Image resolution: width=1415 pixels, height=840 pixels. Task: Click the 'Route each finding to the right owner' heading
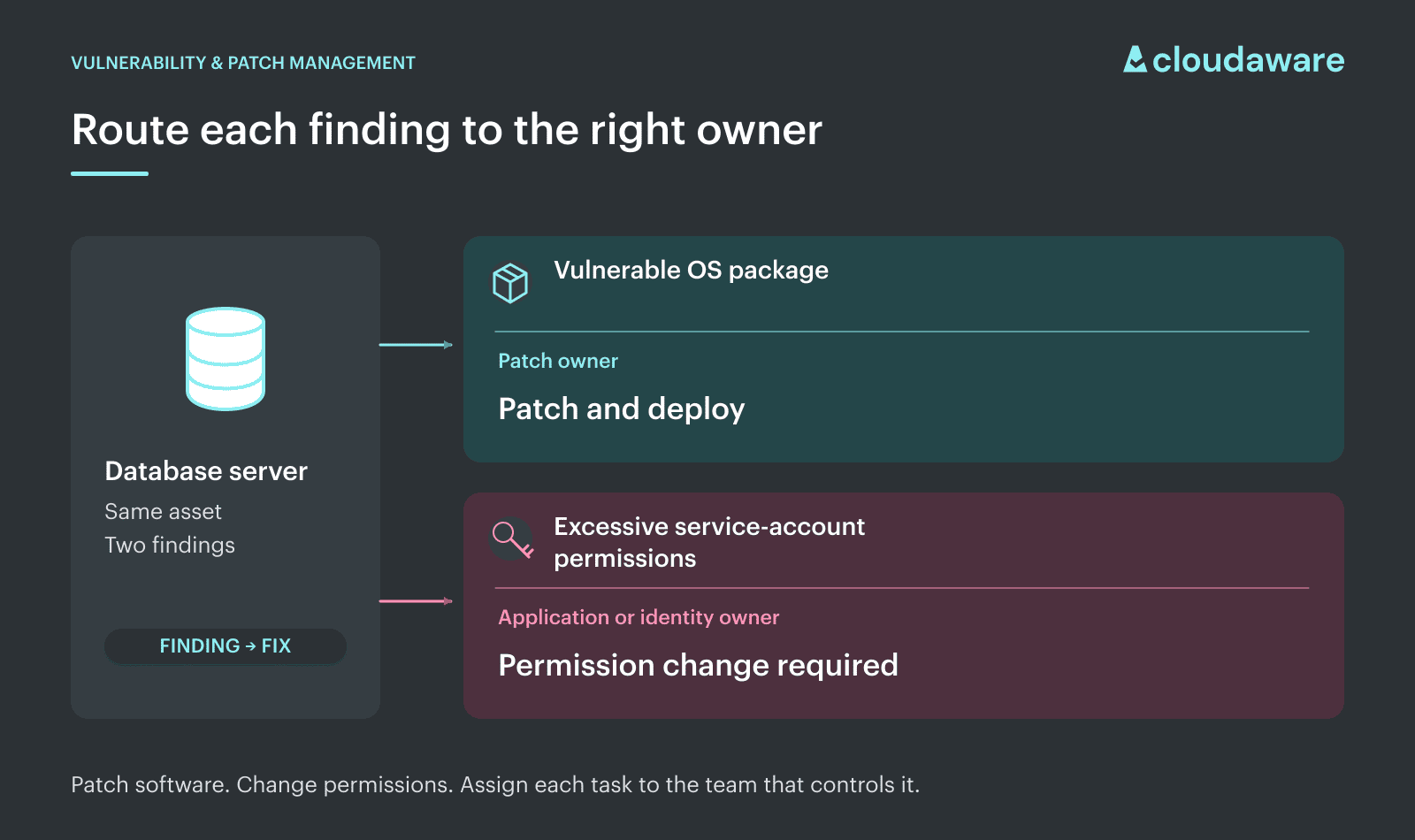(447, 130)
